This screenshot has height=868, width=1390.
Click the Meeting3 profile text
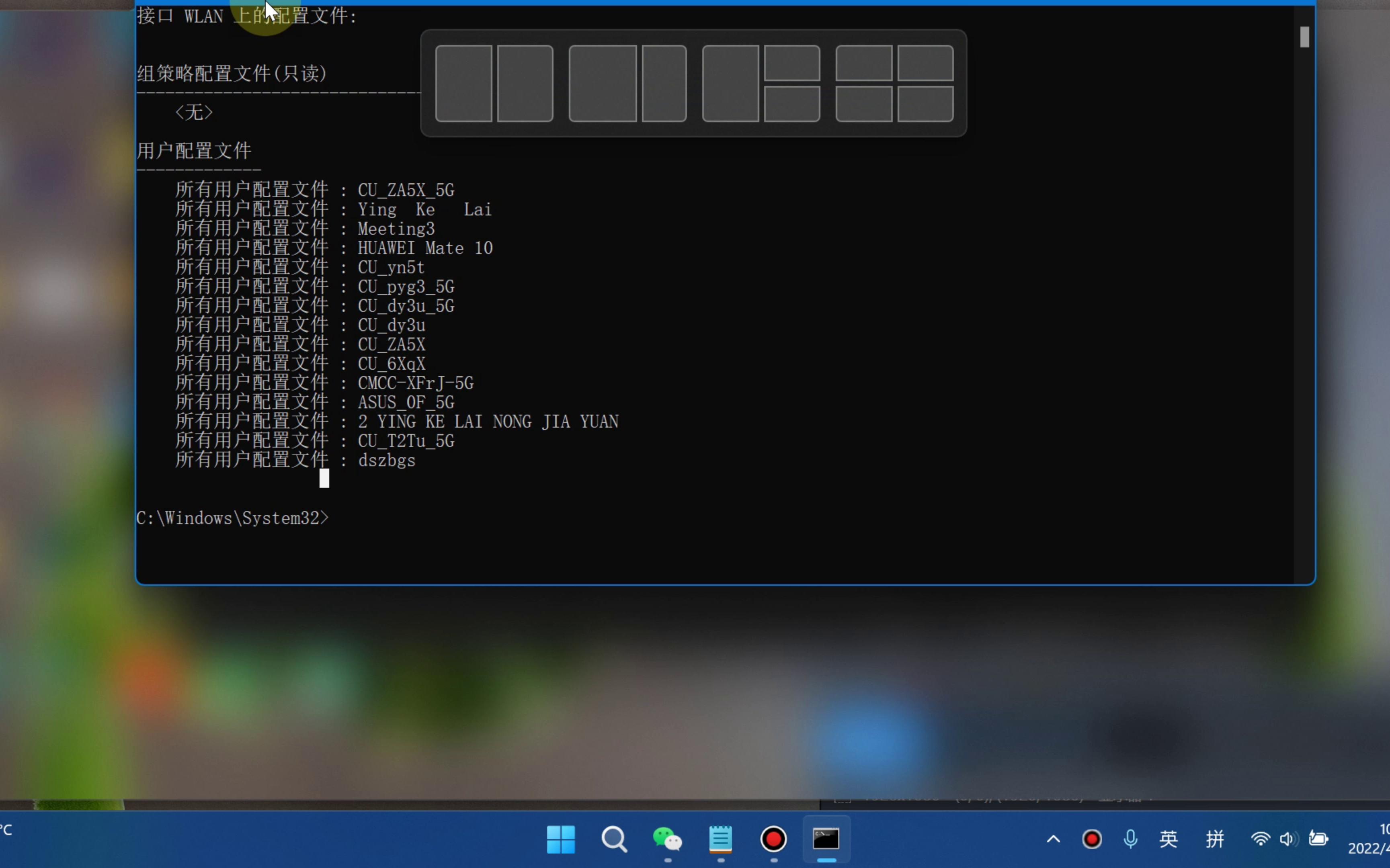tap(396, 229)
